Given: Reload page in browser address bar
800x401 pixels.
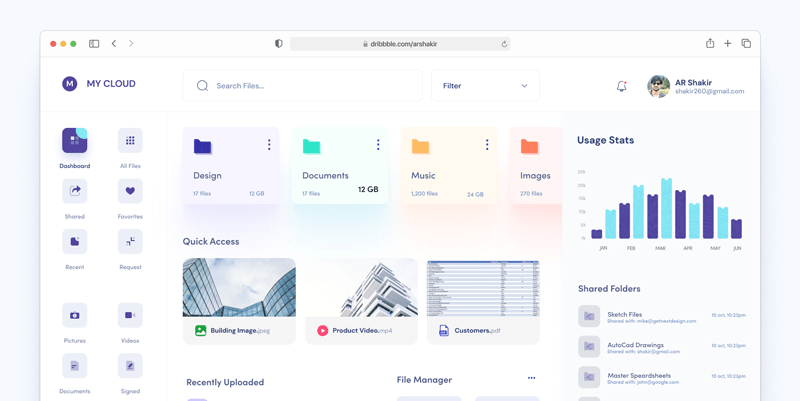Looking at the screenshot, I should tap(504, 44).
